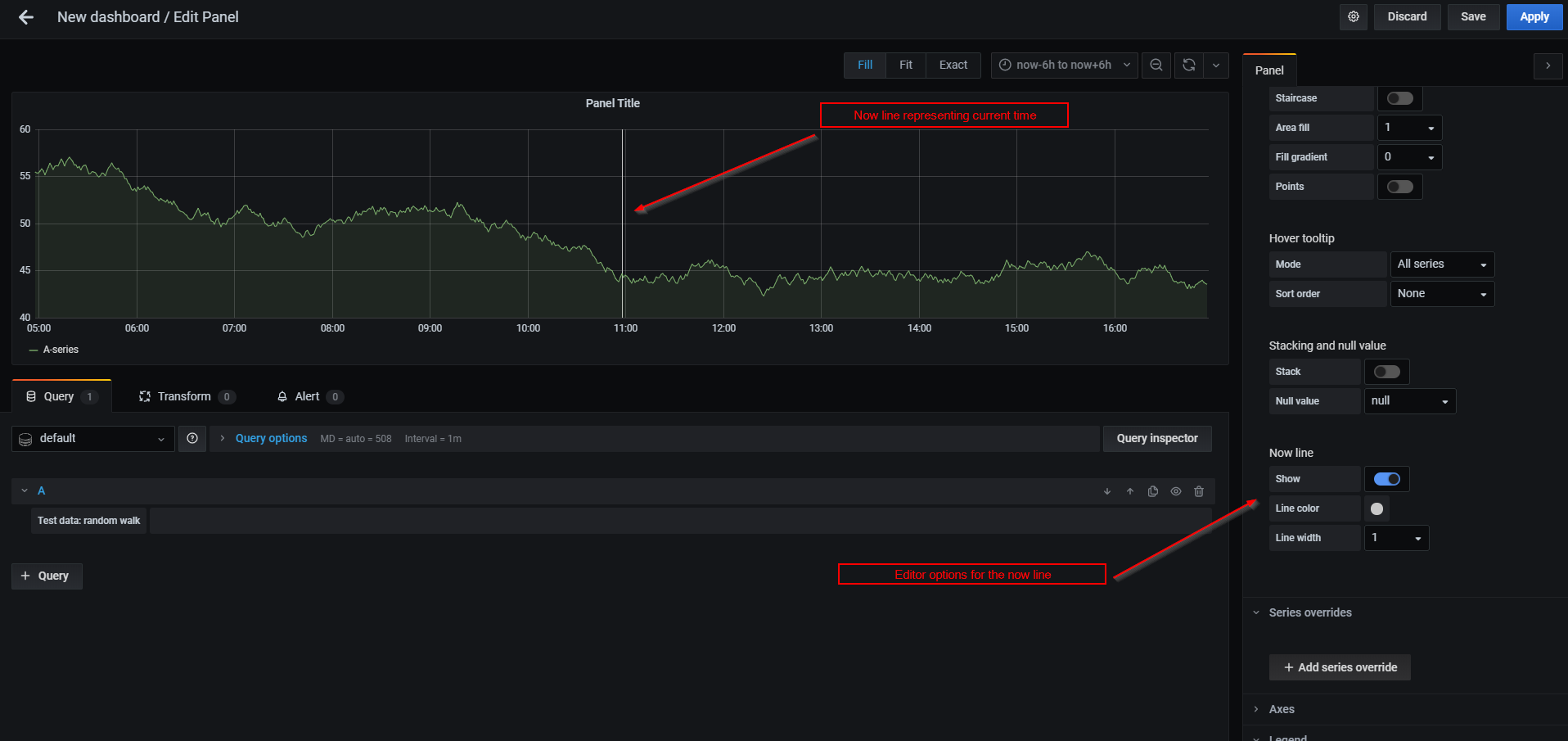This screenshot has width=1568, height=741.
Task: Click the Line color swatch for the now line
Action: [x=1377, y=508]
